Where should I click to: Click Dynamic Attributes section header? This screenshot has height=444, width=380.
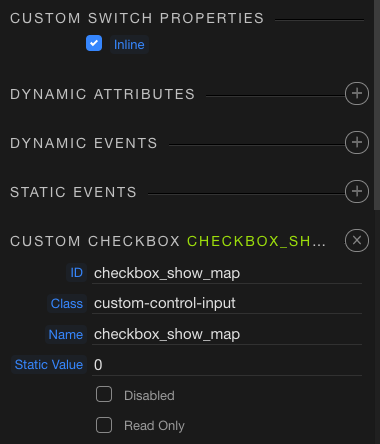coord(102,94)
